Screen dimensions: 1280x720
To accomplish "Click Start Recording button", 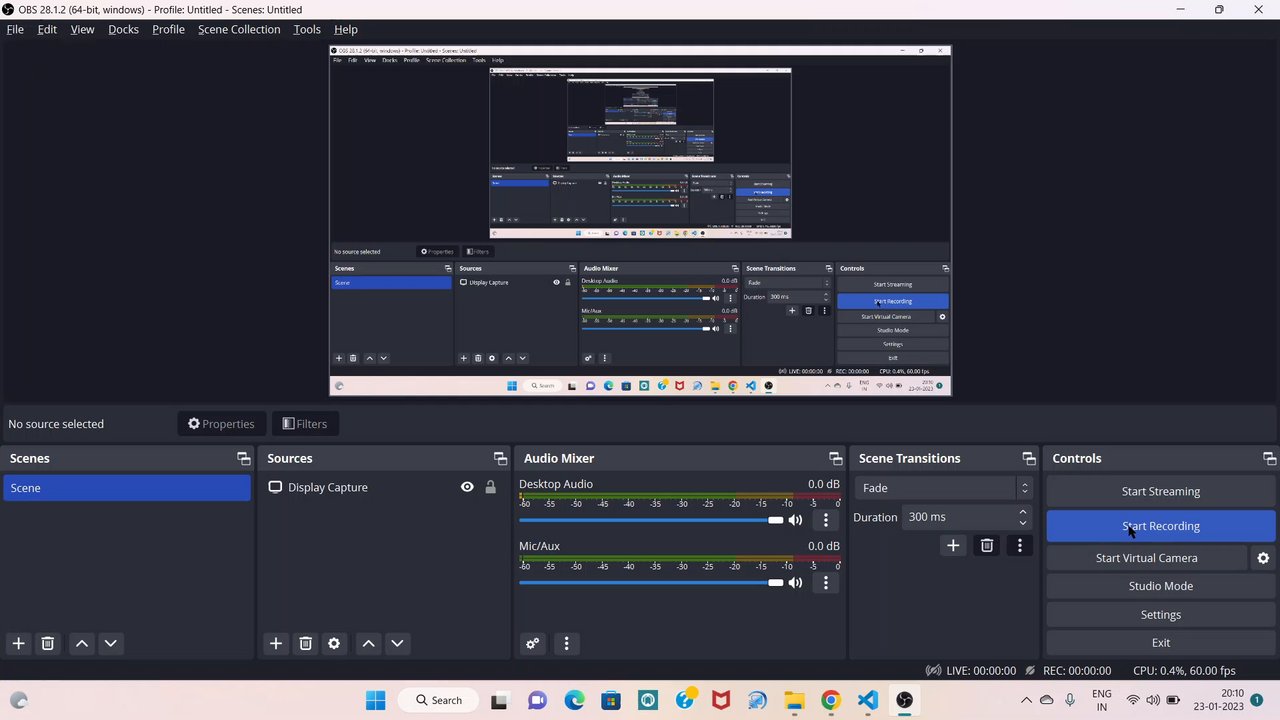I will [x=1161, y=526].
